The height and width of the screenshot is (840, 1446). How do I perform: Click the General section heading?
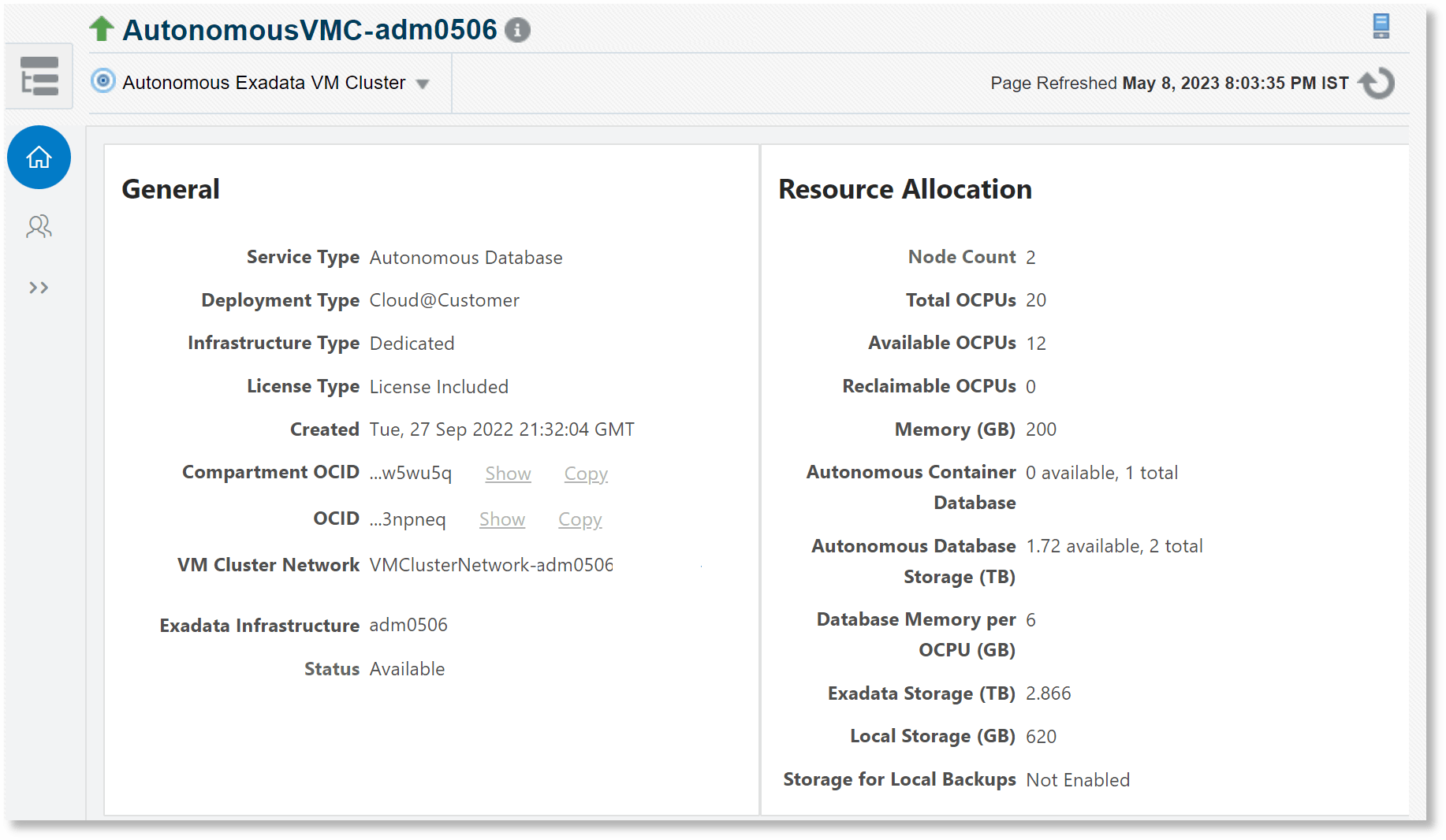point(171,189)
